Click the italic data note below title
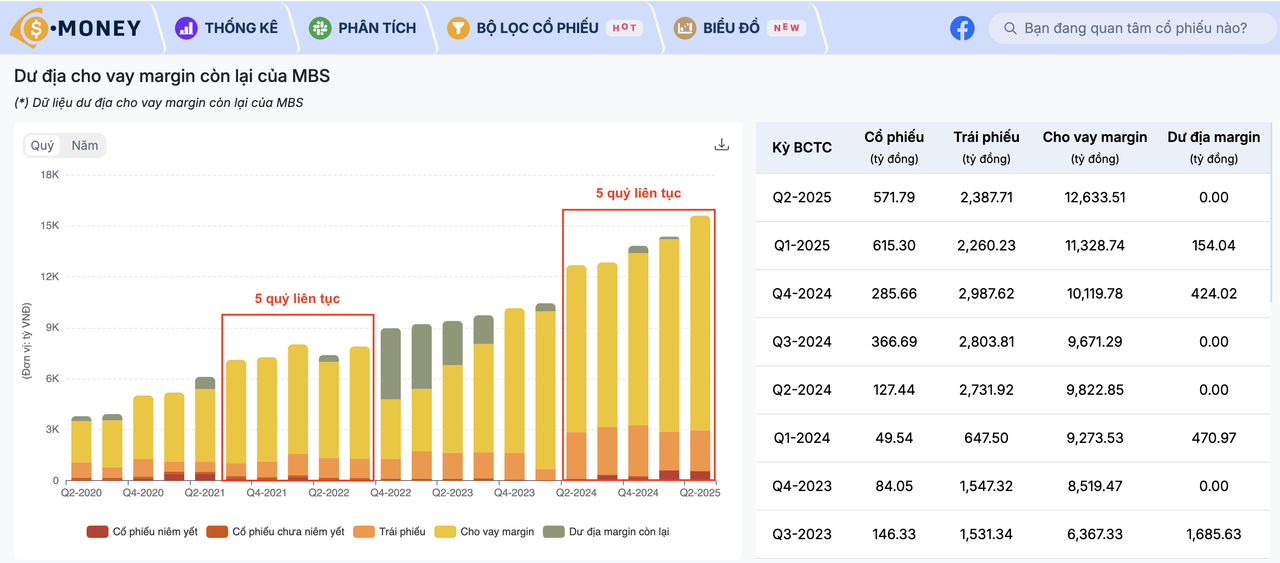 pyautogui.click(x=159, y=102)
